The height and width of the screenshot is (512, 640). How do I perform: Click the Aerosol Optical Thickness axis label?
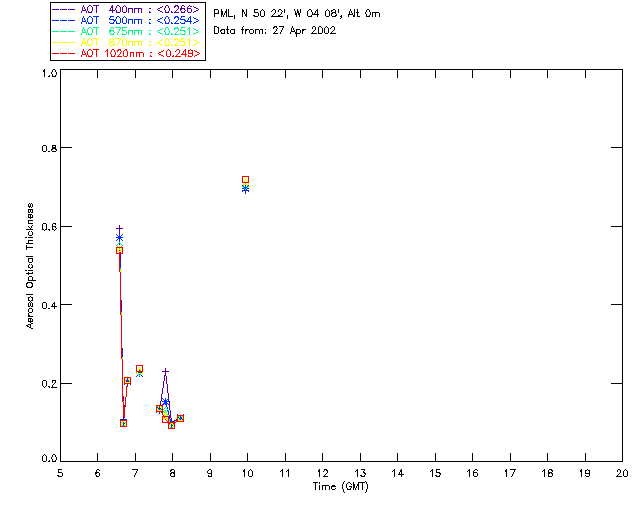(x=30, y=266)
